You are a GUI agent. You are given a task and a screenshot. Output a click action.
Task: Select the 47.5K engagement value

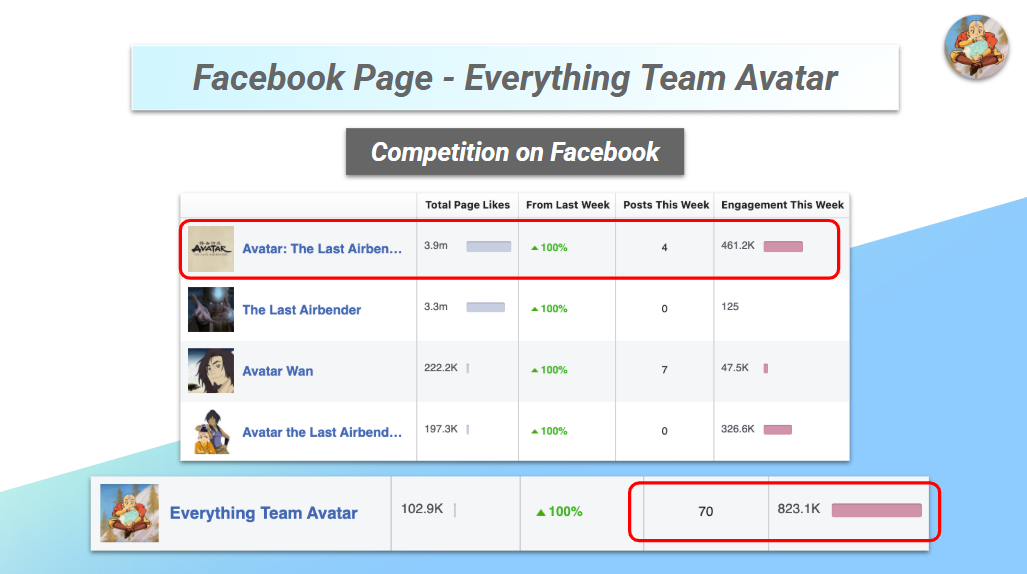(x=735, y=368)
